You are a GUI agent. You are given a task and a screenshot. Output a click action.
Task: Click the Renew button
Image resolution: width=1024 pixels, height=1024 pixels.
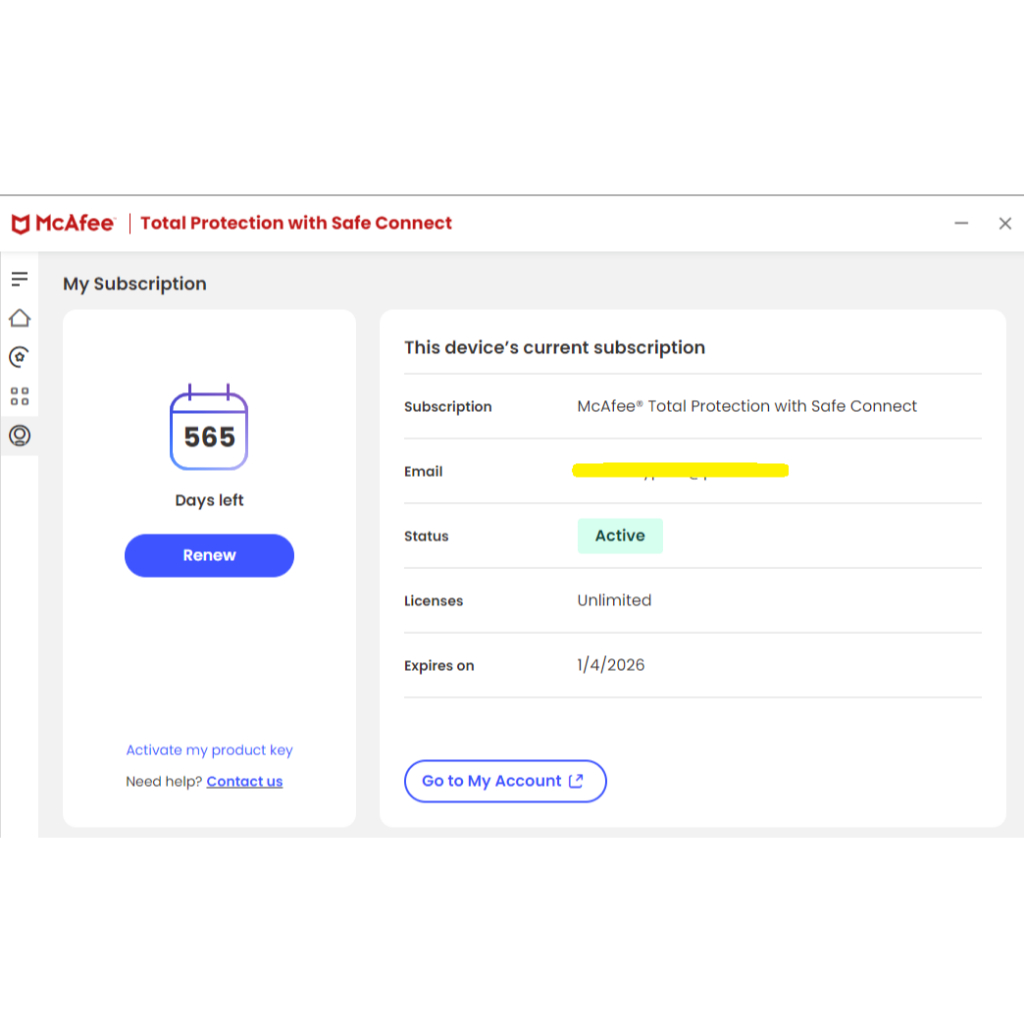(209, 555)
